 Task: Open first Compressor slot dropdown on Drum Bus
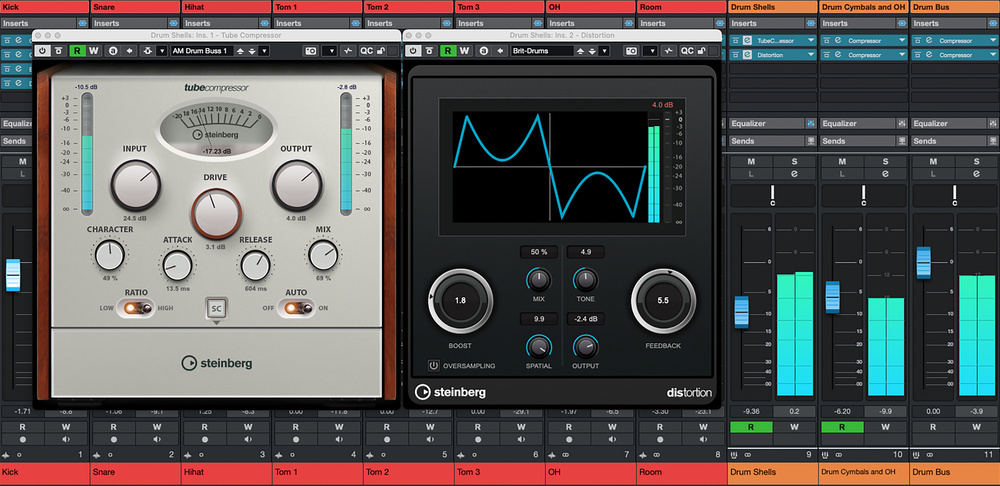[994, 40]
